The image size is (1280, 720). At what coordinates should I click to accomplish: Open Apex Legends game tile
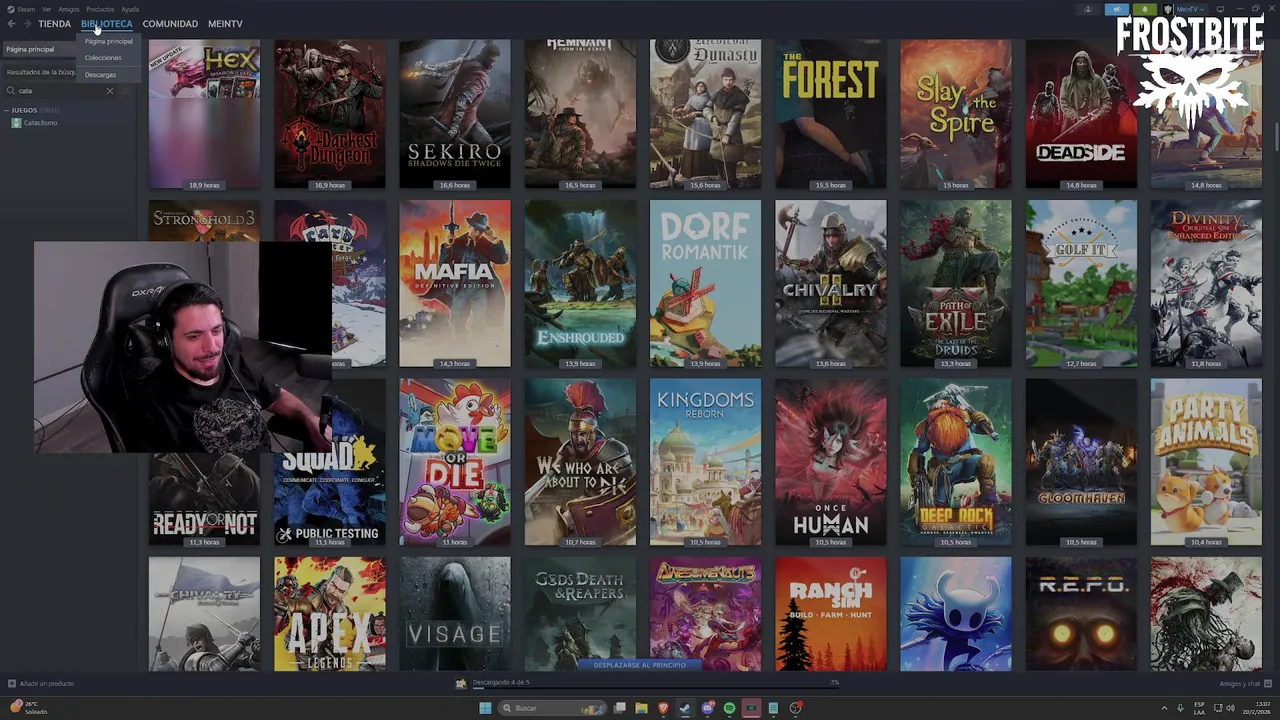pos(330,614)
